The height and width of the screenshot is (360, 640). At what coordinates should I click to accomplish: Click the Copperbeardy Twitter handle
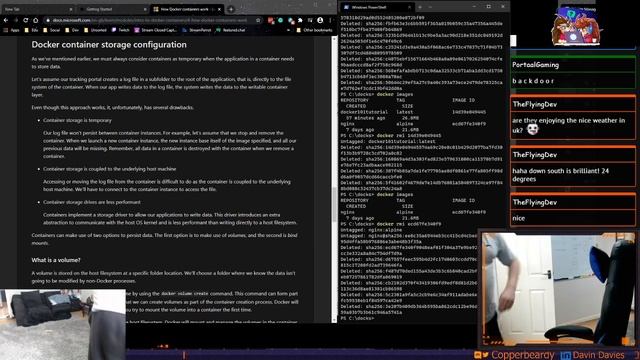[x=522, y=355]
